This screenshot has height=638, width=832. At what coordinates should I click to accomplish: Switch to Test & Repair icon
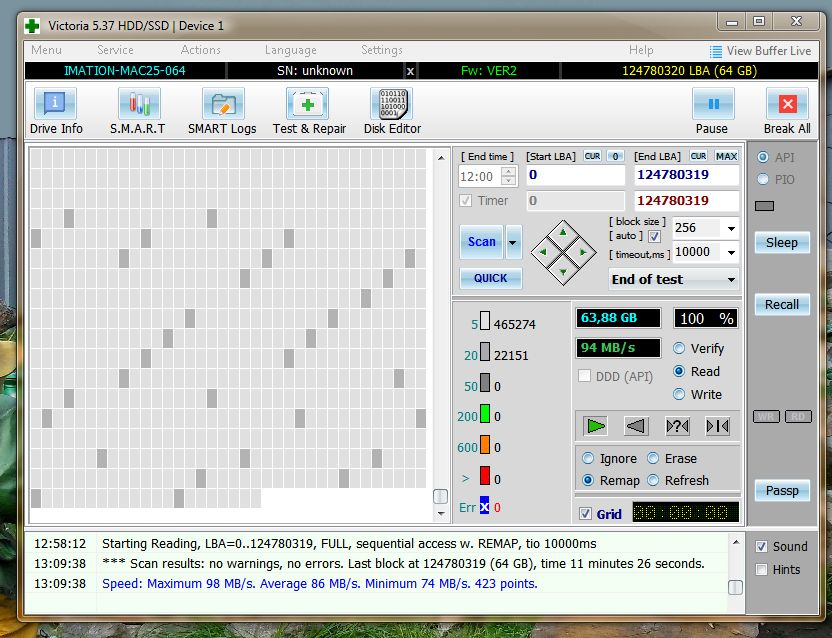pyautogui.click(x=308, y=104)
